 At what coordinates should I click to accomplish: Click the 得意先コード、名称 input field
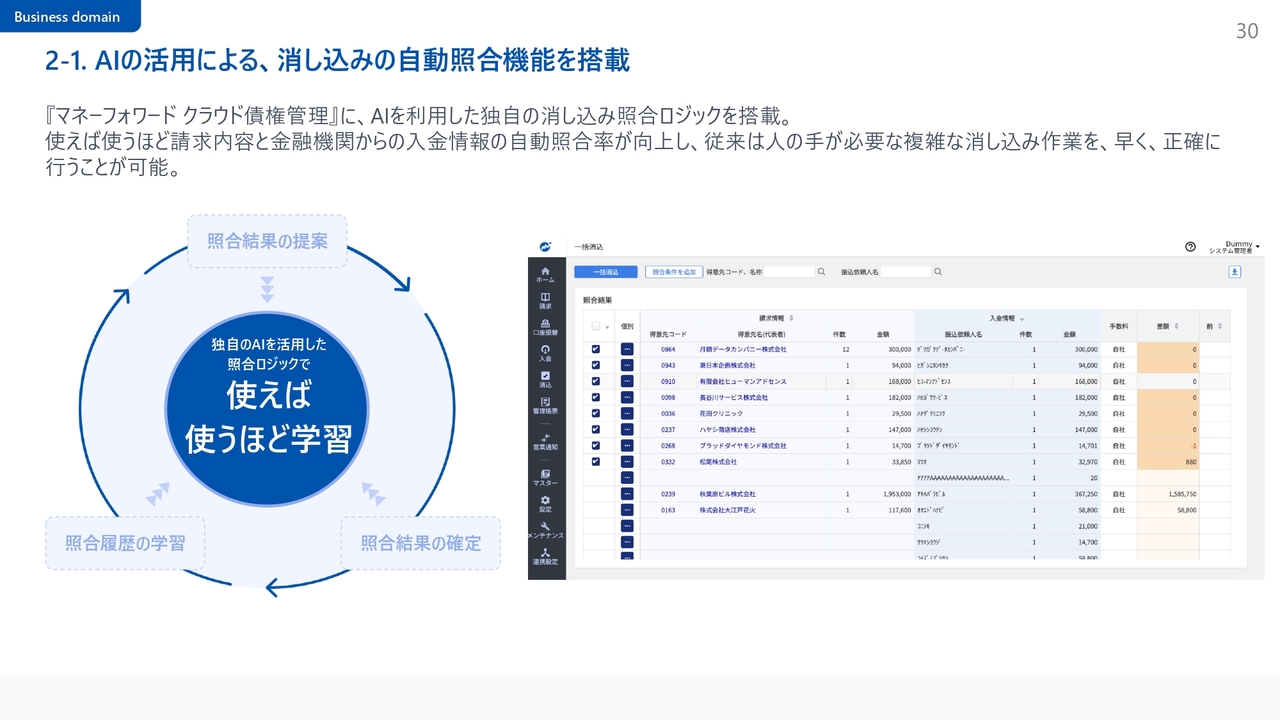[788, 271]
